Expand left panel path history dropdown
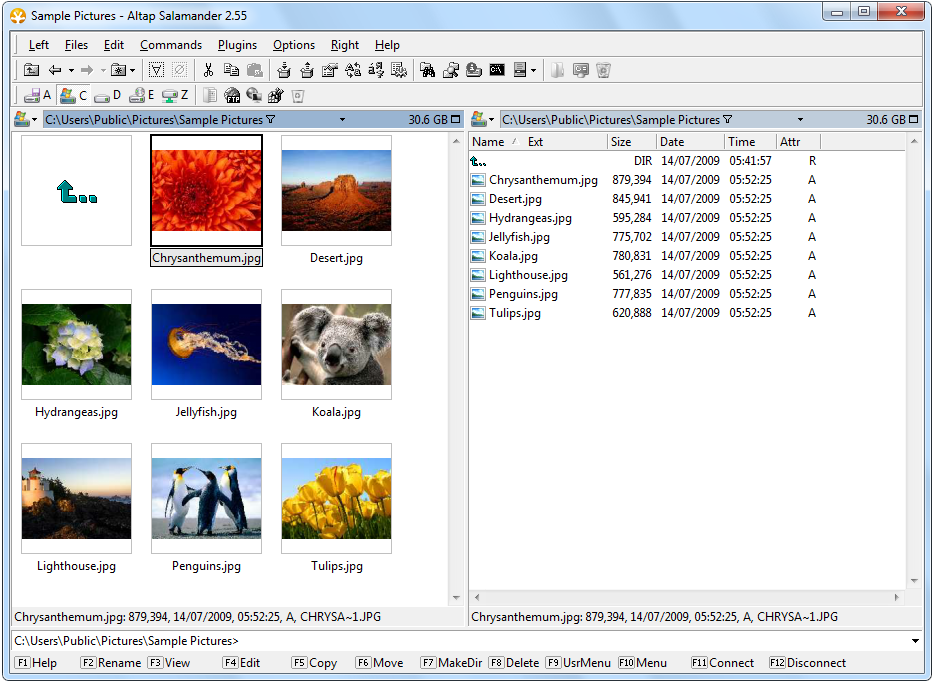Screen dimensions: 934x683 [343, 120]
